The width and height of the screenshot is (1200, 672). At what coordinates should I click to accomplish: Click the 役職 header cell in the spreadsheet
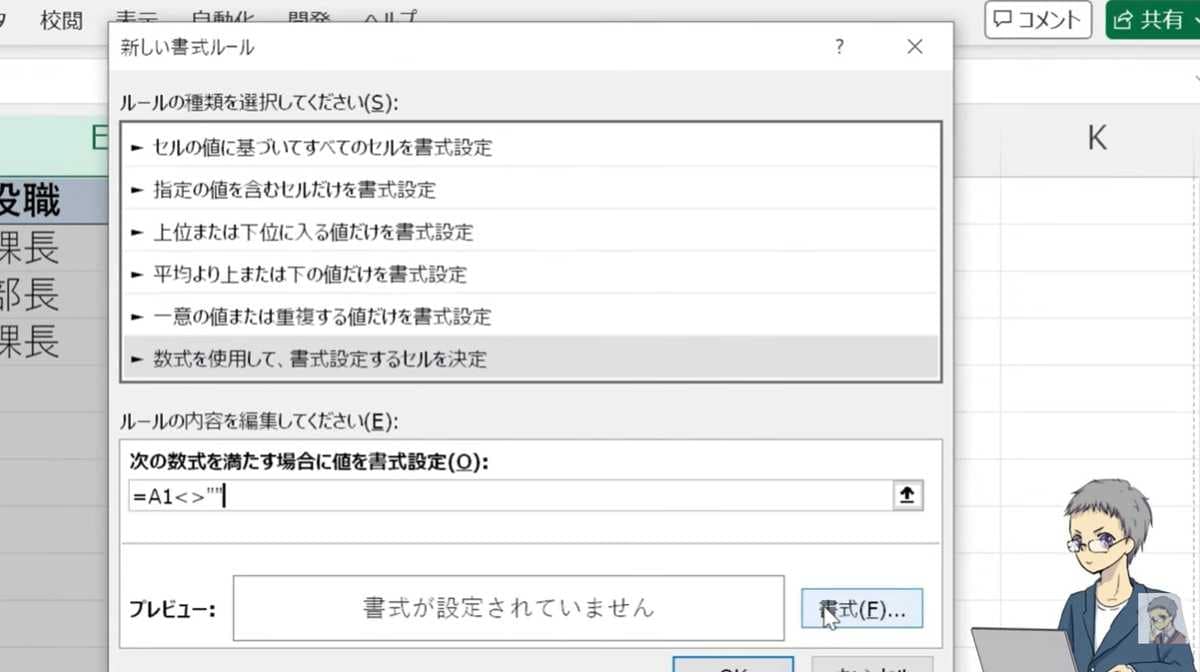(52, 201)
